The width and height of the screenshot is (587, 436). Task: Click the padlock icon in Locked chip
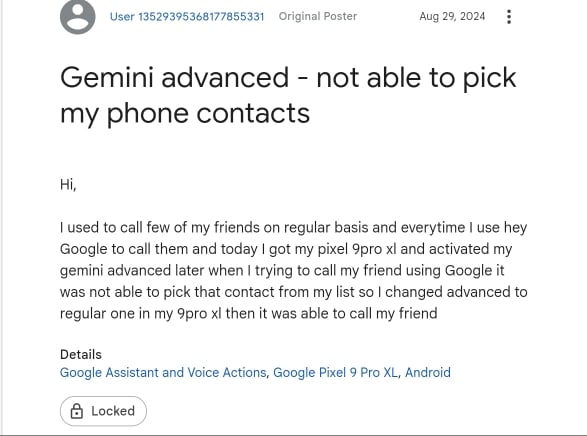point(77,411)
